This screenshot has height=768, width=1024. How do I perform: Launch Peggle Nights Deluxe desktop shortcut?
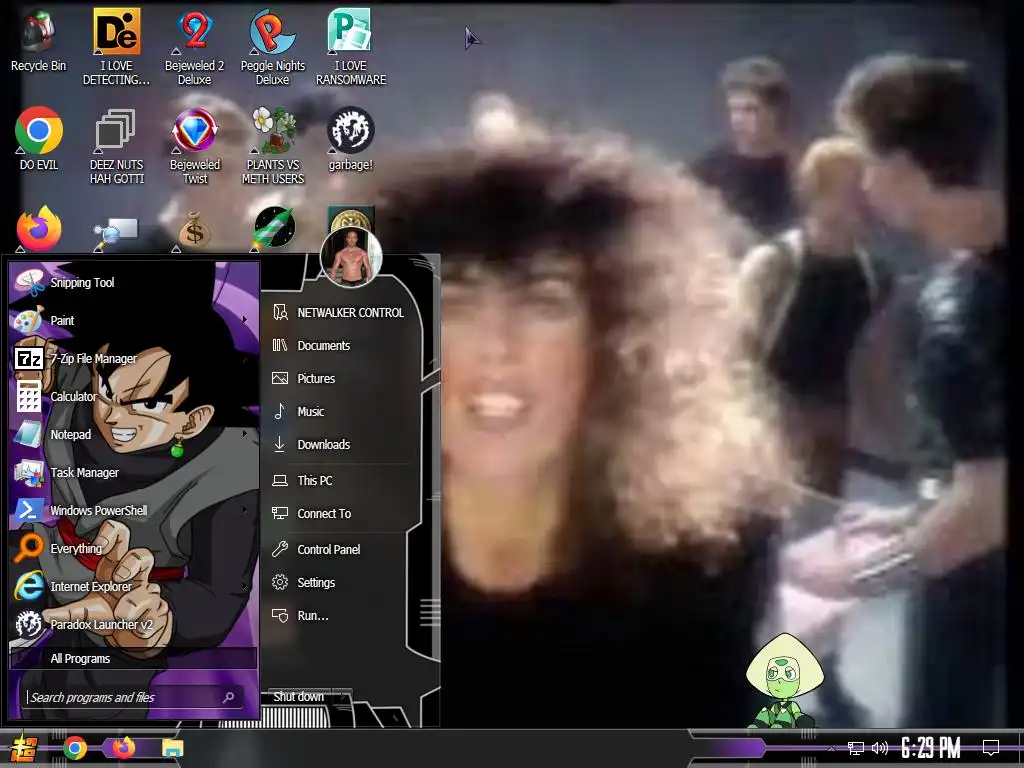click(x=272, y=46)
